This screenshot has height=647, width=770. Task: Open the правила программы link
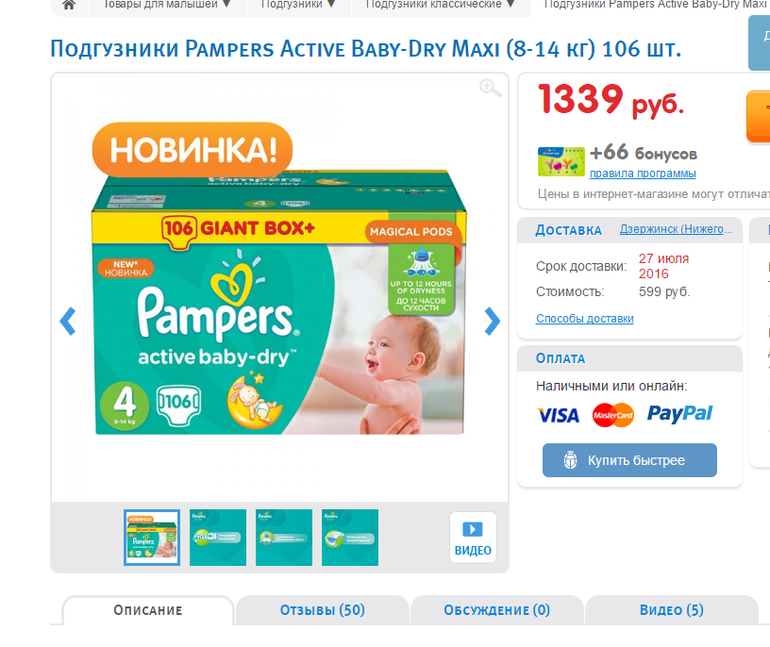[642, 173]
